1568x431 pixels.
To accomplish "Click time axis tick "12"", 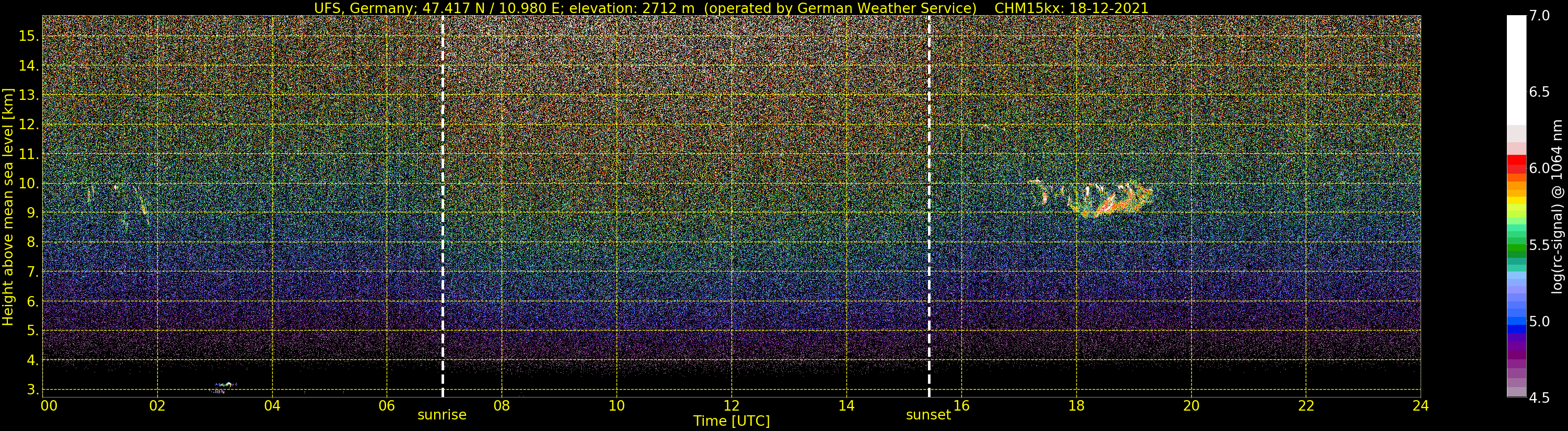I will [x=731, y=406].
